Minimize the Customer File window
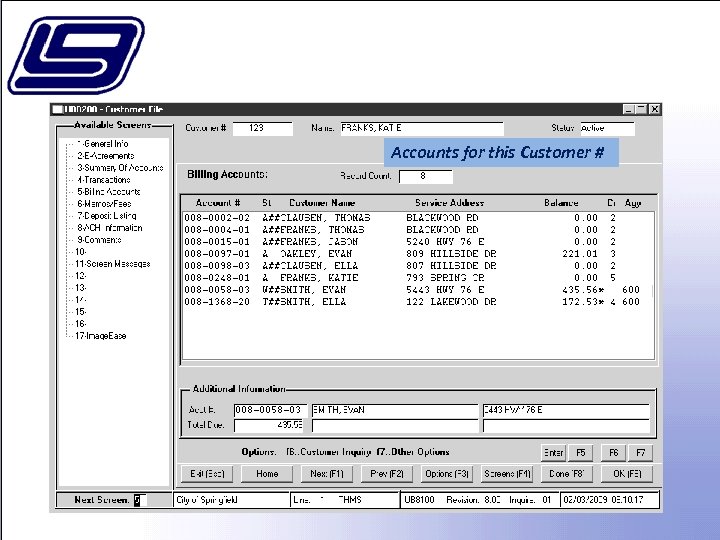 (629, 109)
